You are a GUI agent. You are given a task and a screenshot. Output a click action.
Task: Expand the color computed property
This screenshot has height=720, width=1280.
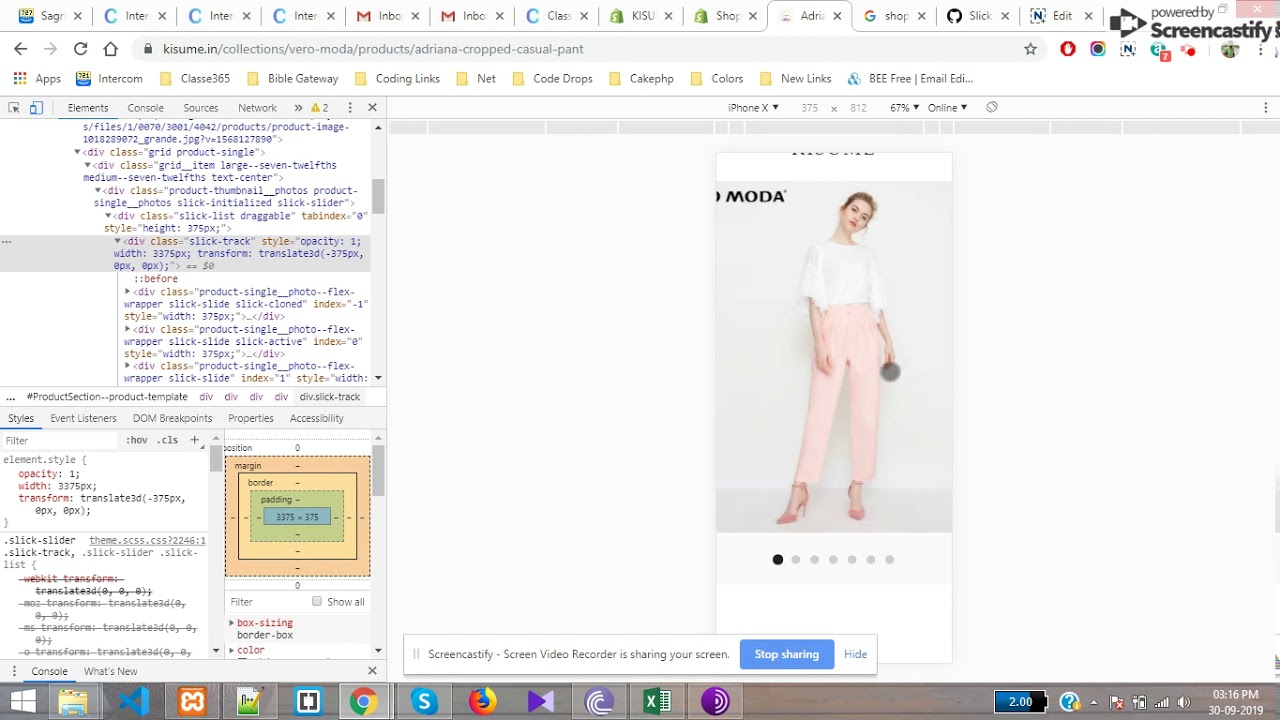232,650
